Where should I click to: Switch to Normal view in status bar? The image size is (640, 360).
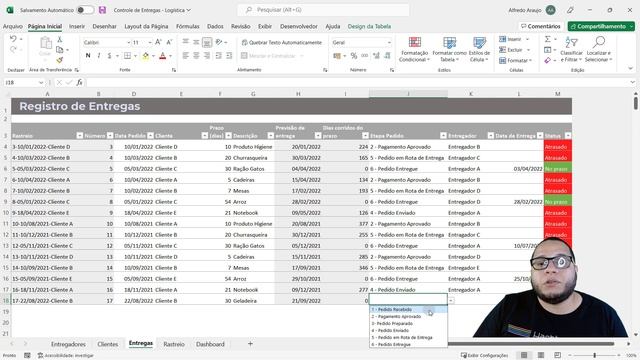click(x=524, y=355)
